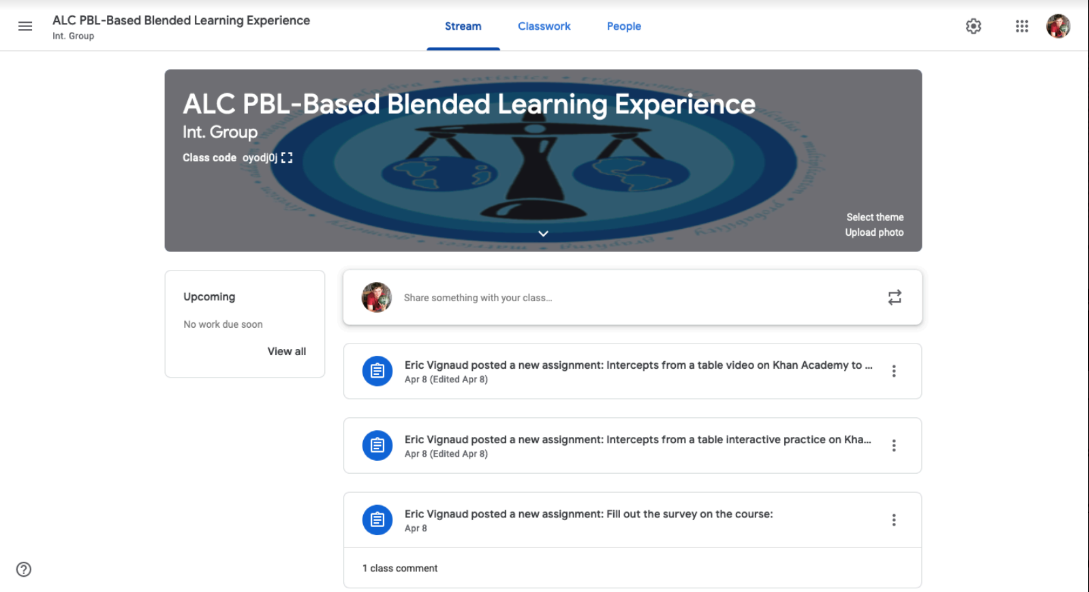Viewport: 1089px width, 592px height.
Task: Select the Stream tab
Action: point(463,26)
